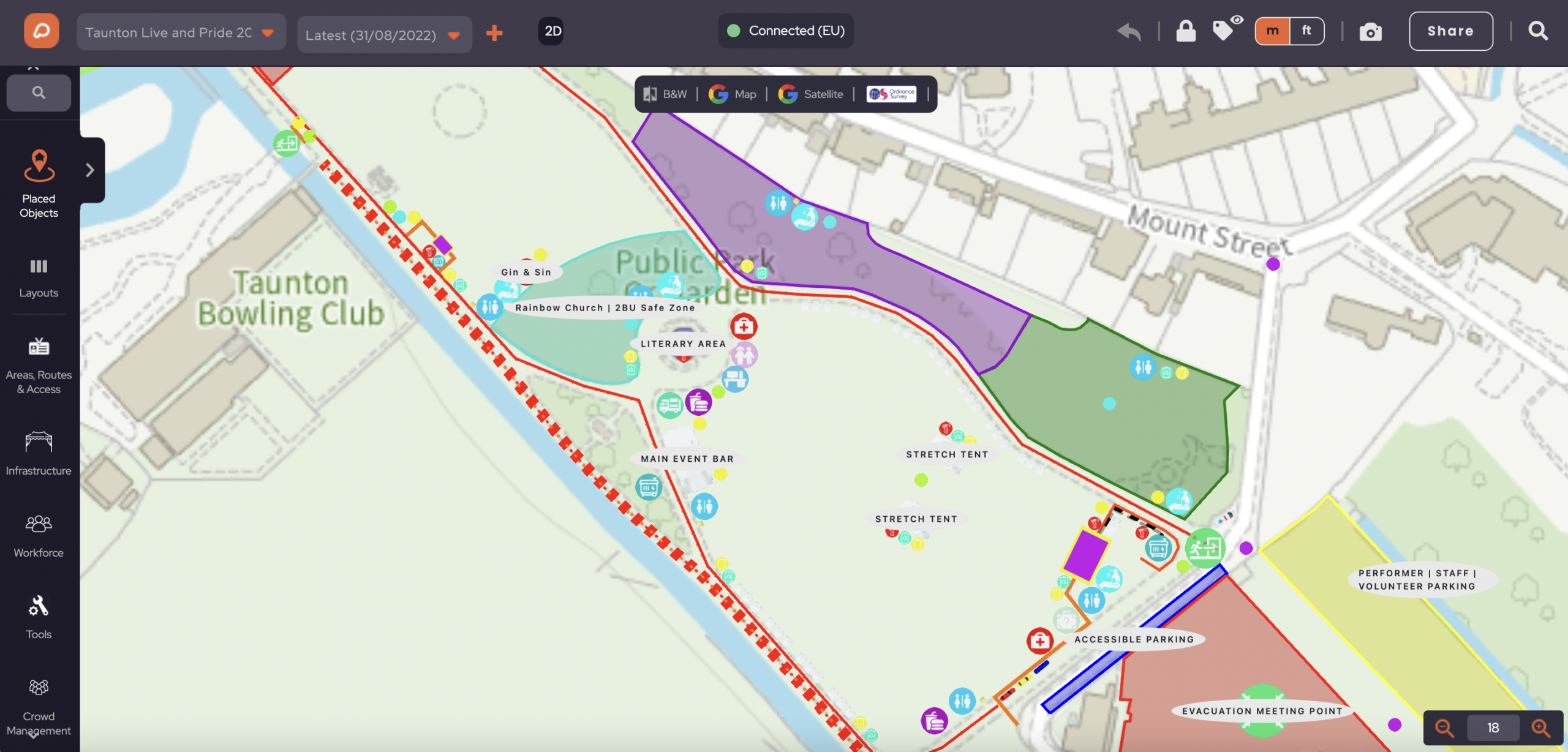This screenshot has width=1568, height=752.
Task: Open Areas, Routes & Access section
Action: tap(39, 366)
